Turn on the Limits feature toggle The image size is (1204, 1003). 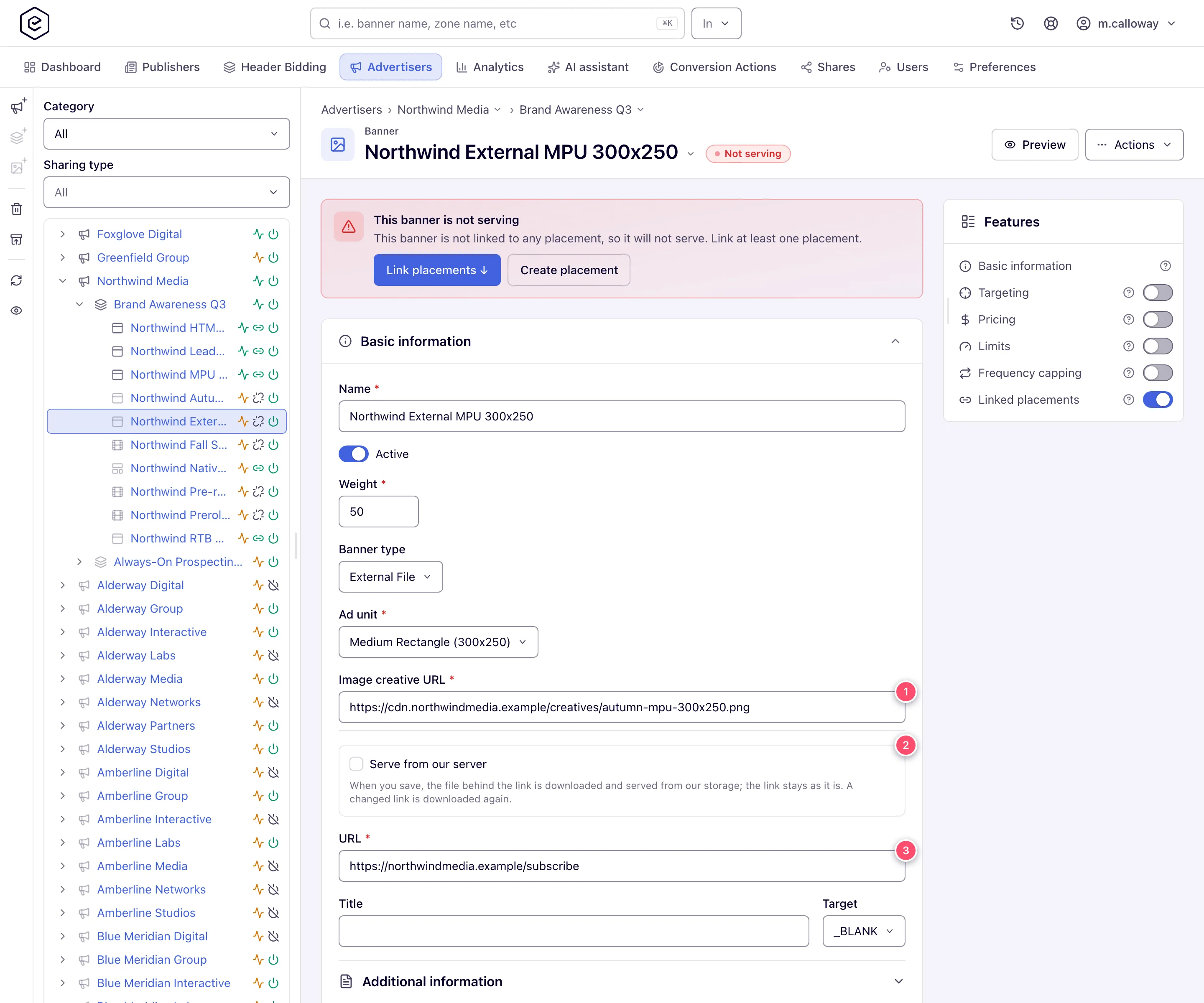pyautogui.click(x=1157, y=346)
